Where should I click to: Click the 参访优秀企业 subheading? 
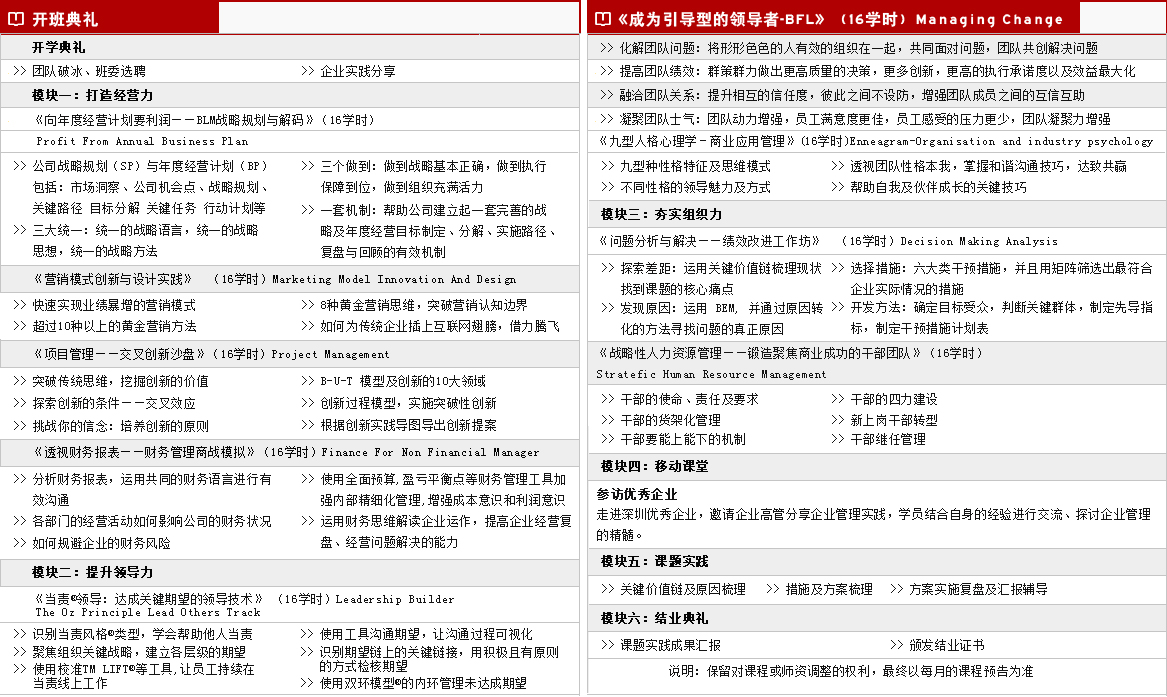coord(636,494)
